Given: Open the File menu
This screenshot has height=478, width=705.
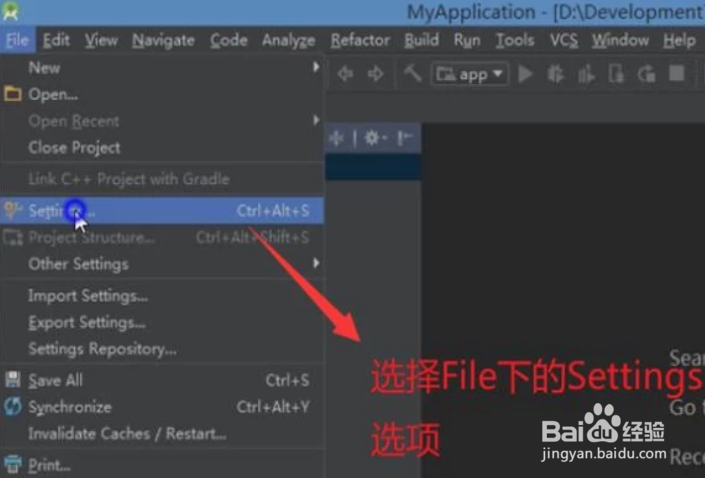Looking at the screenshot, I should tap(17, 40).
